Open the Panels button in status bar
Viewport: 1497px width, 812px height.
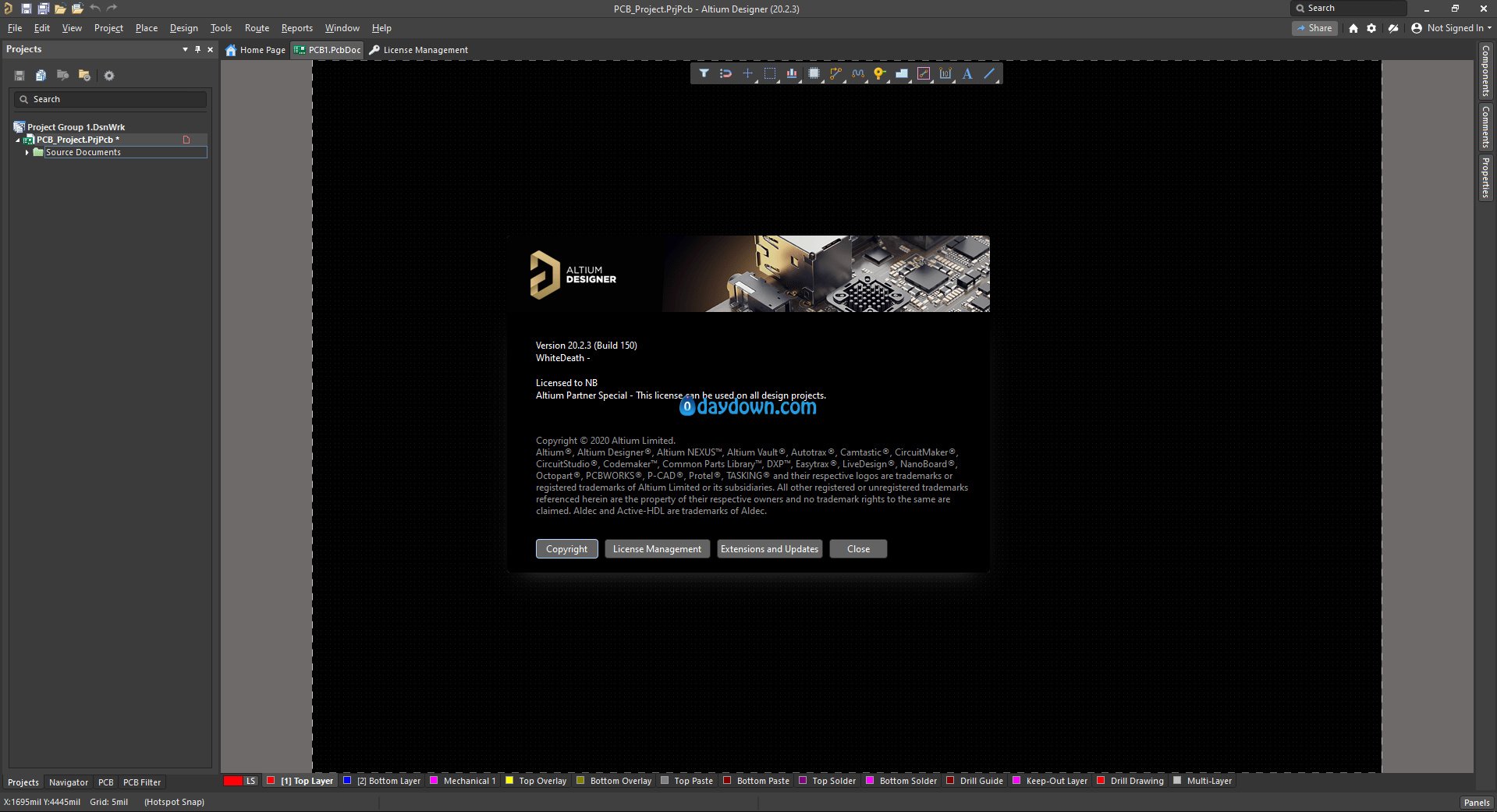1476,803
